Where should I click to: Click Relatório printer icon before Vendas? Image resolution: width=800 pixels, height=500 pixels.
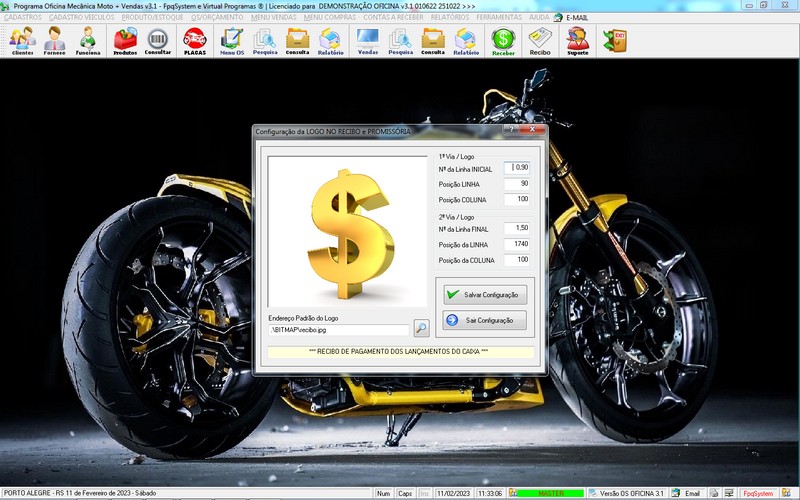(x=330, y=41)
